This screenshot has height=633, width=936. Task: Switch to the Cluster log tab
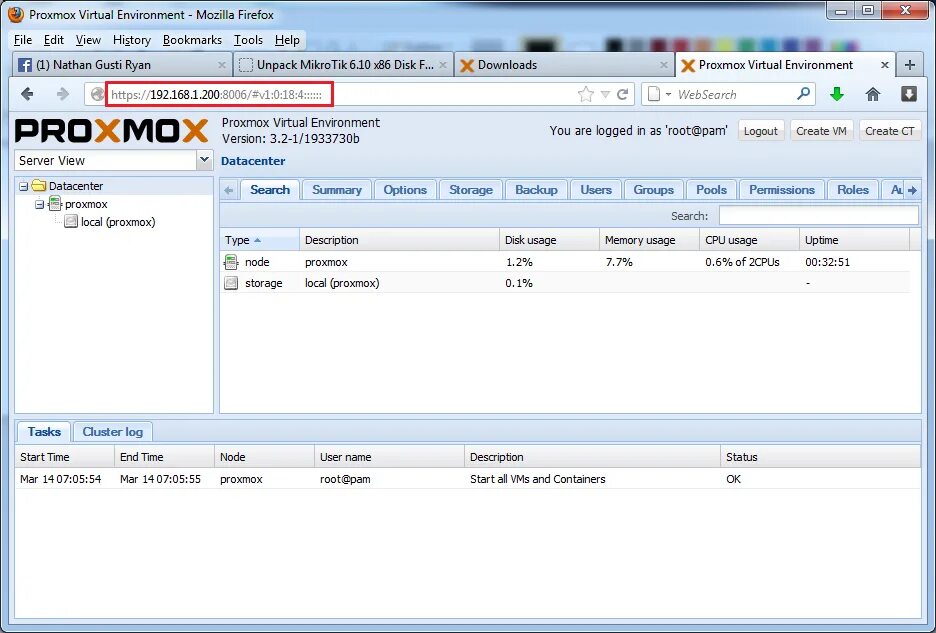coord(113,432)
